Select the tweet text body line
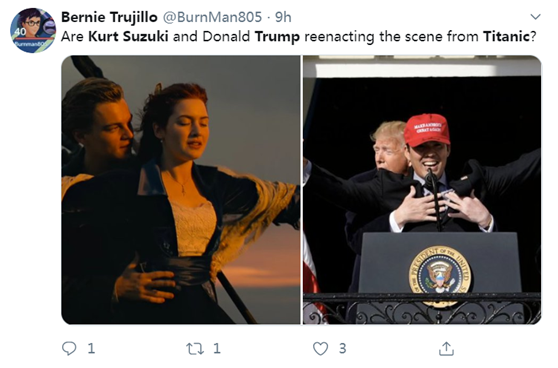558x368 pixels. [299, 37]
